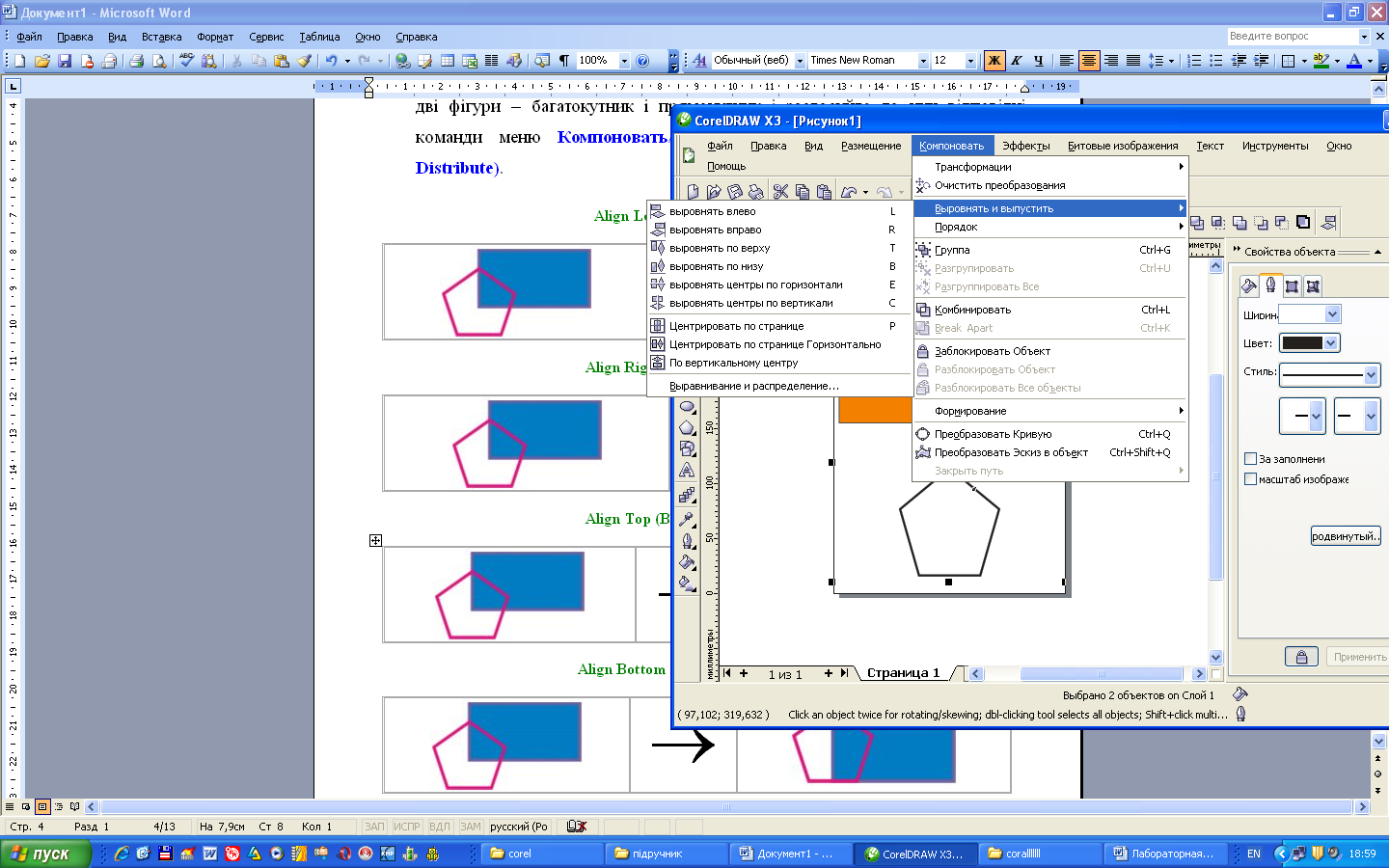This screenshot has height=868, width=1389.
Task: Click Word's Paste clipboard icon
Action: (x=282, y=61)
